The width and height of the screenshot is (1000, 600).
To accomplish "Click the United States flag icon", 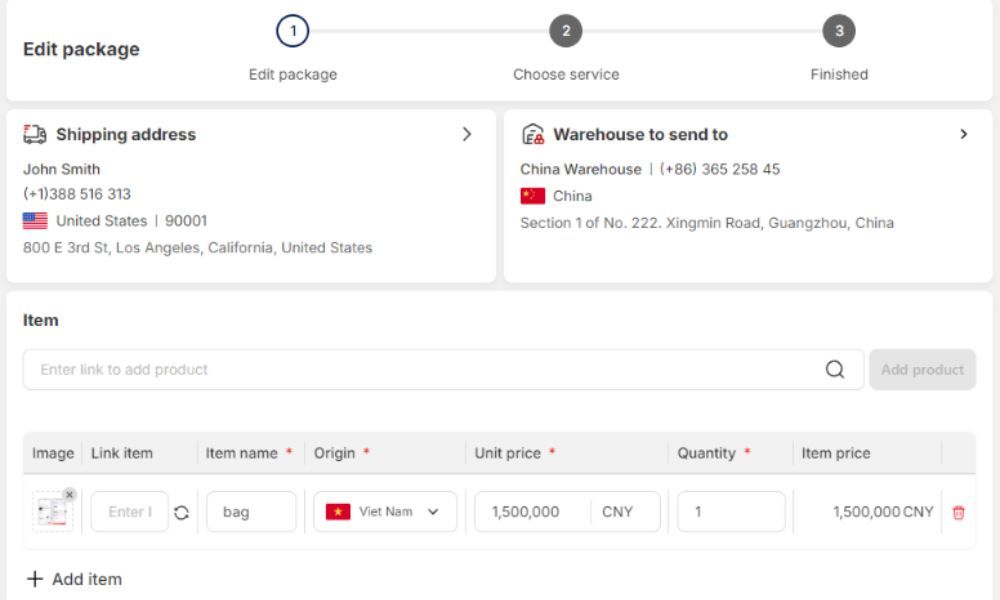I will pos(35,221).
